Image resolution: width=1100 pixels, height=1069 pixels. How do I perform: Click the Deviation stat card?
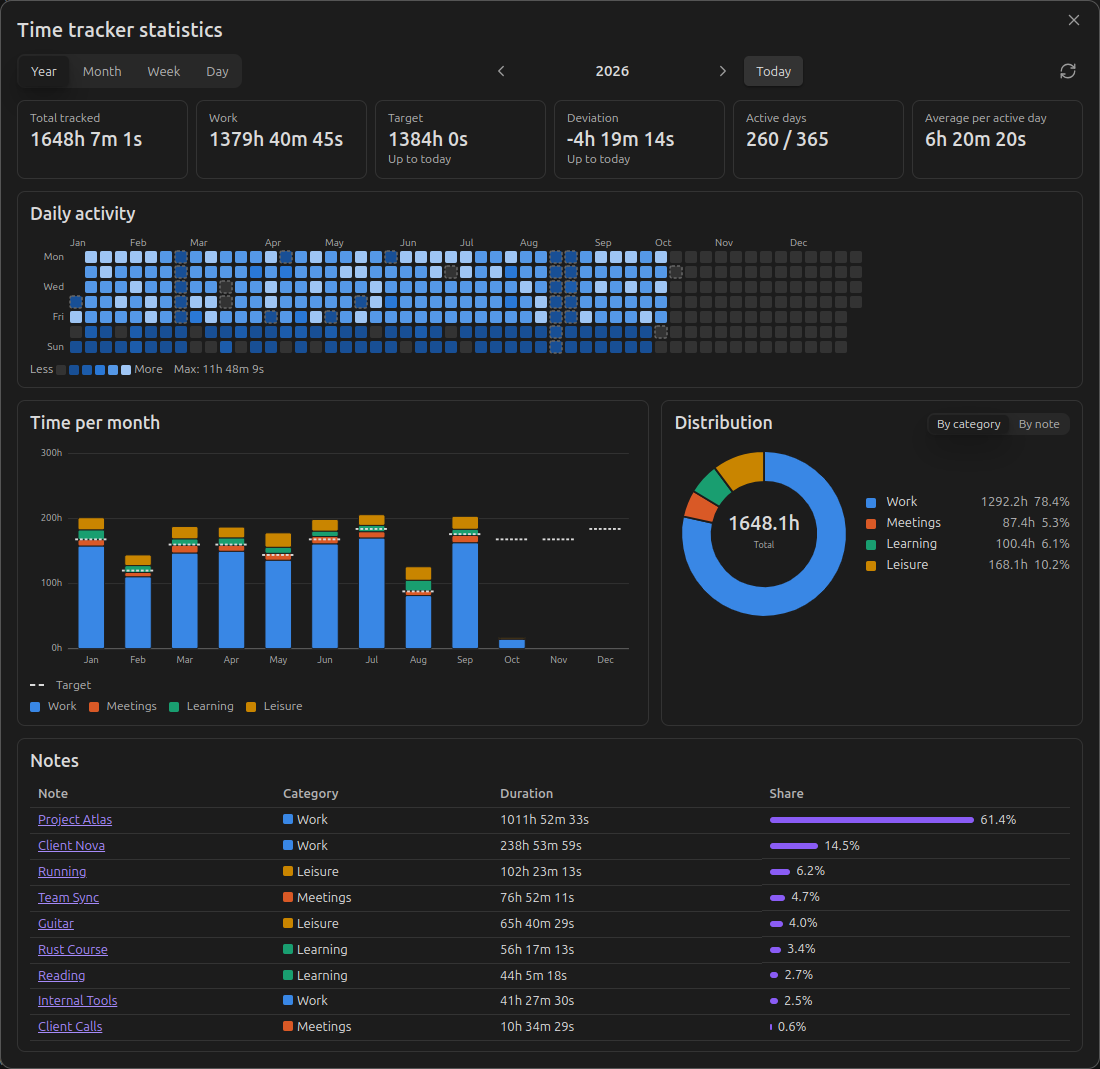point(639,140)
